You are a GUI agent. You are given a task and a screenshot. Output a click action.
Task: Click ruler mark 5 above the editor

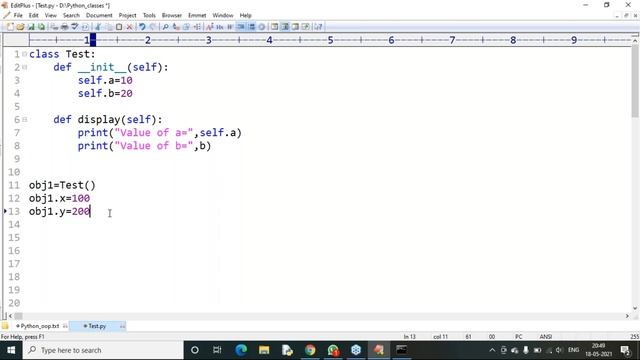(x=330, y=40)
